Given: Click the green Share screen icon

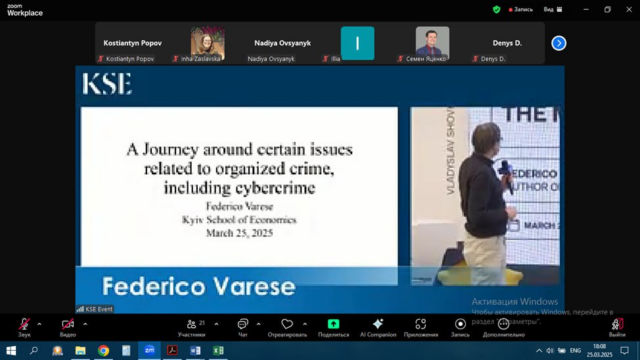Looking at the screenshot, I should pos(333,324).
